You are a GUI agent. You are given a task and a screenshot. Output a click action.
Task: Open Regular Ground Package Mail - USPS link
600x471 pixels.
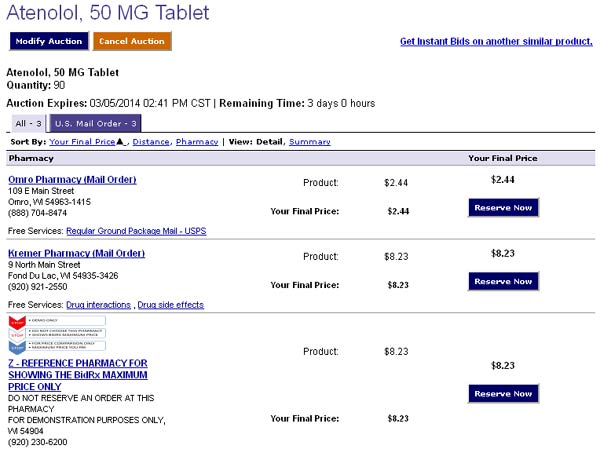pyautogui.click(x=136, y=231)
